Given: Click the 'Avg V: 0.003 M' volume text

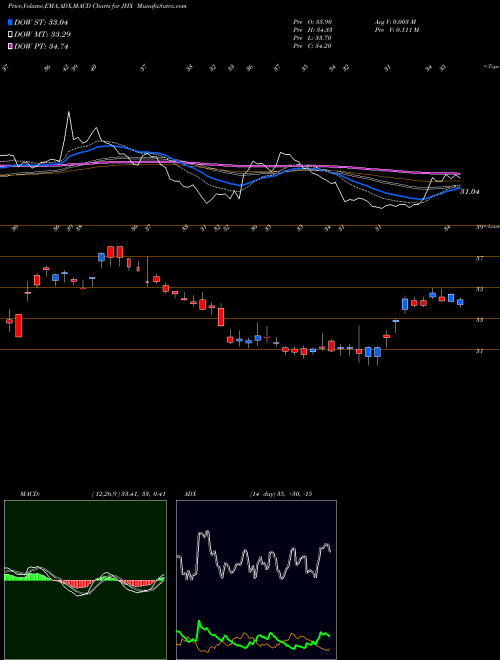Looking at the screenshot, I should click(x=396, y=22).
